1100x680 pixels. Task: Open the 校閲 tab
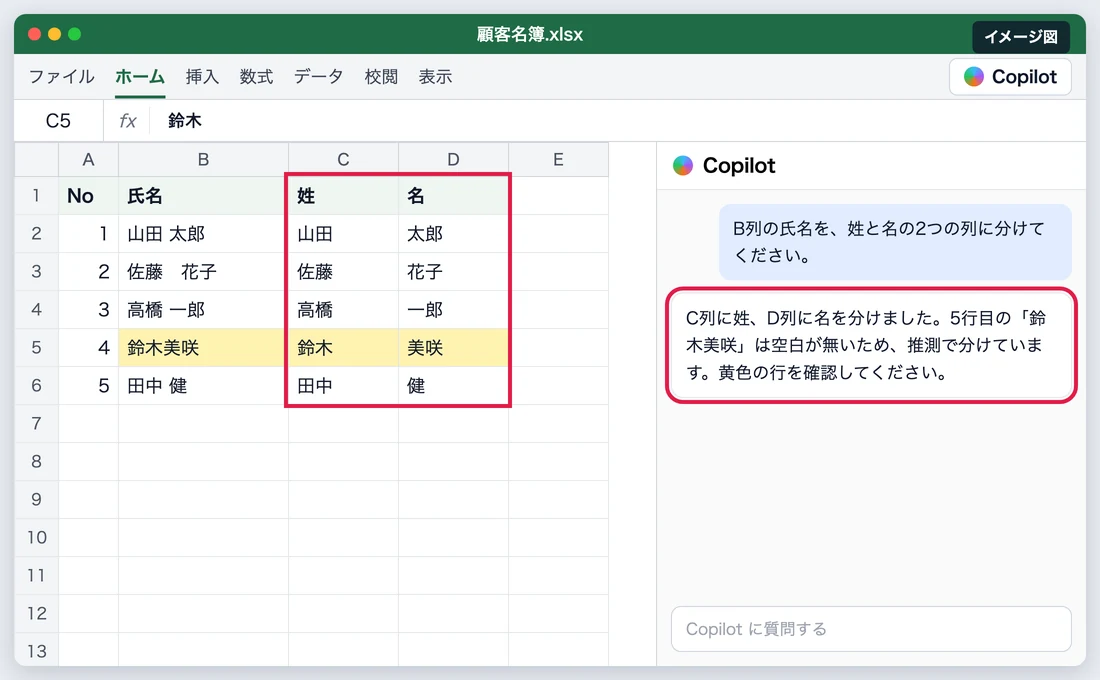pyautogui.click(x=381, y=76)
